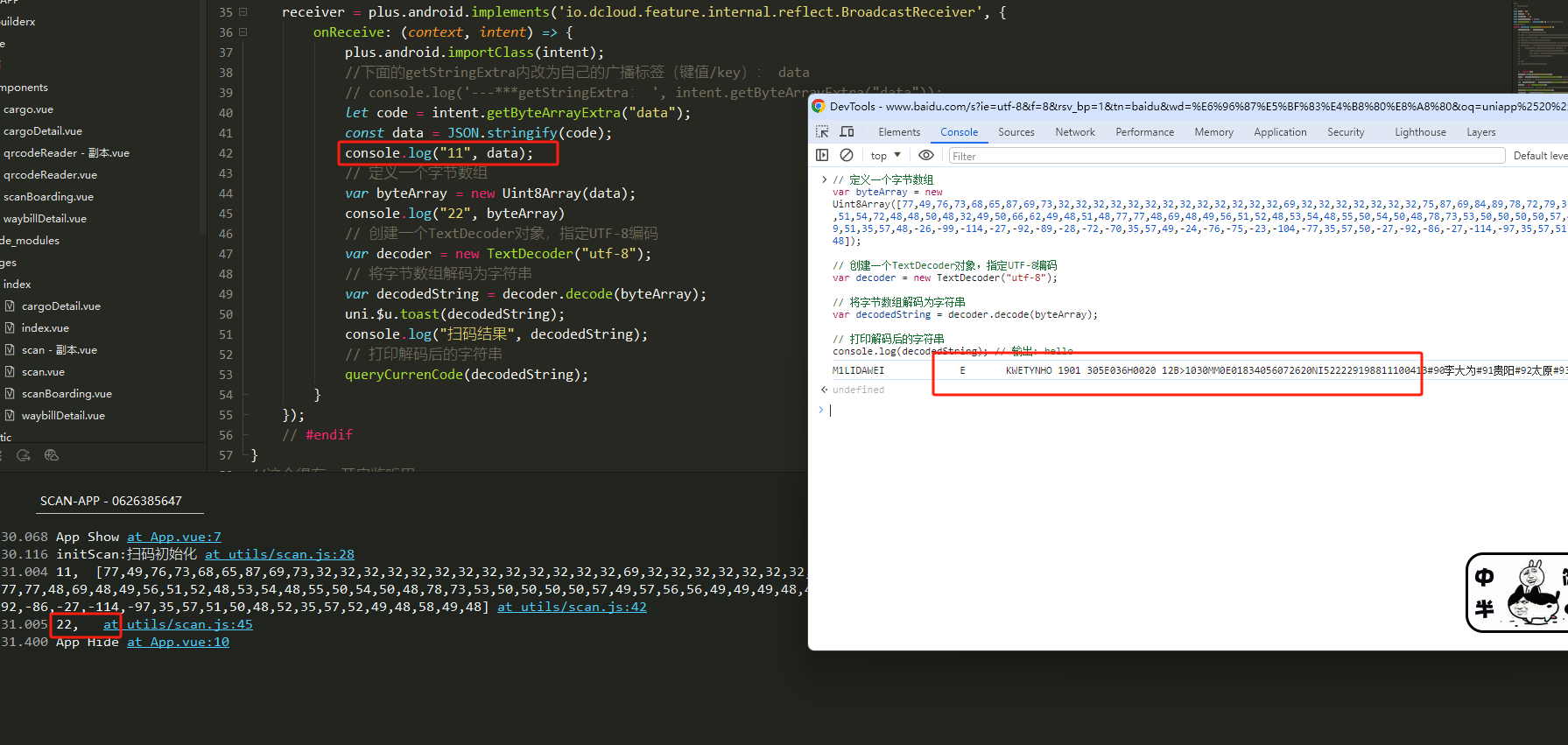This screenshot has height=745, width=1568.
Task: Click the file icon beside scan.vue
Action: (10, 371)
